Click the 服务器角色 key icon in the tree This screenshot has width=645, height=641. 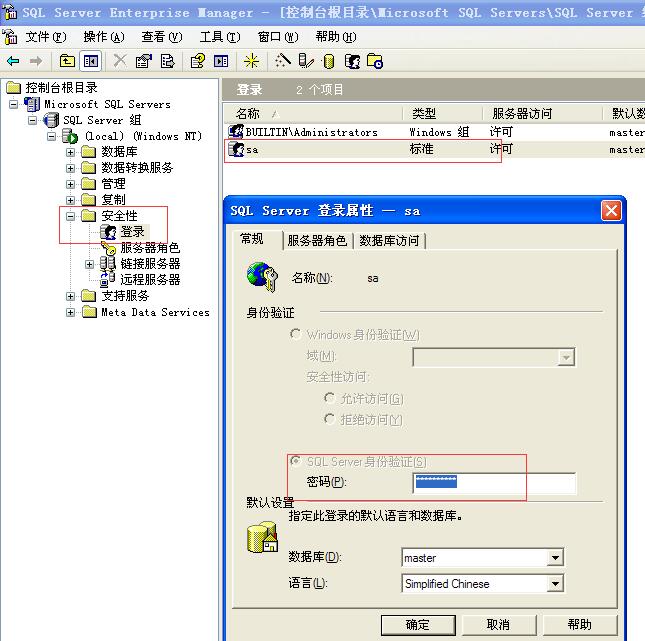pos(109,248)
